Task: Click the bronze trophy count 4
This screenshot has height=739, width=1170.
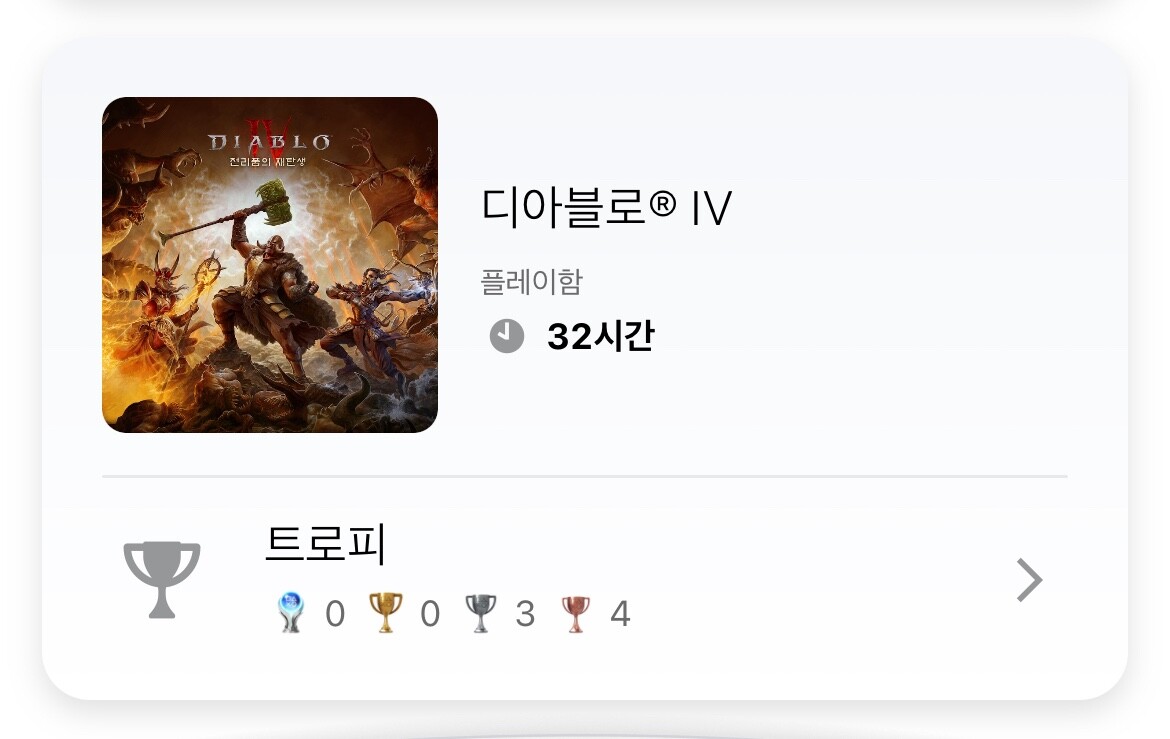Action: [x=620, y=614]
